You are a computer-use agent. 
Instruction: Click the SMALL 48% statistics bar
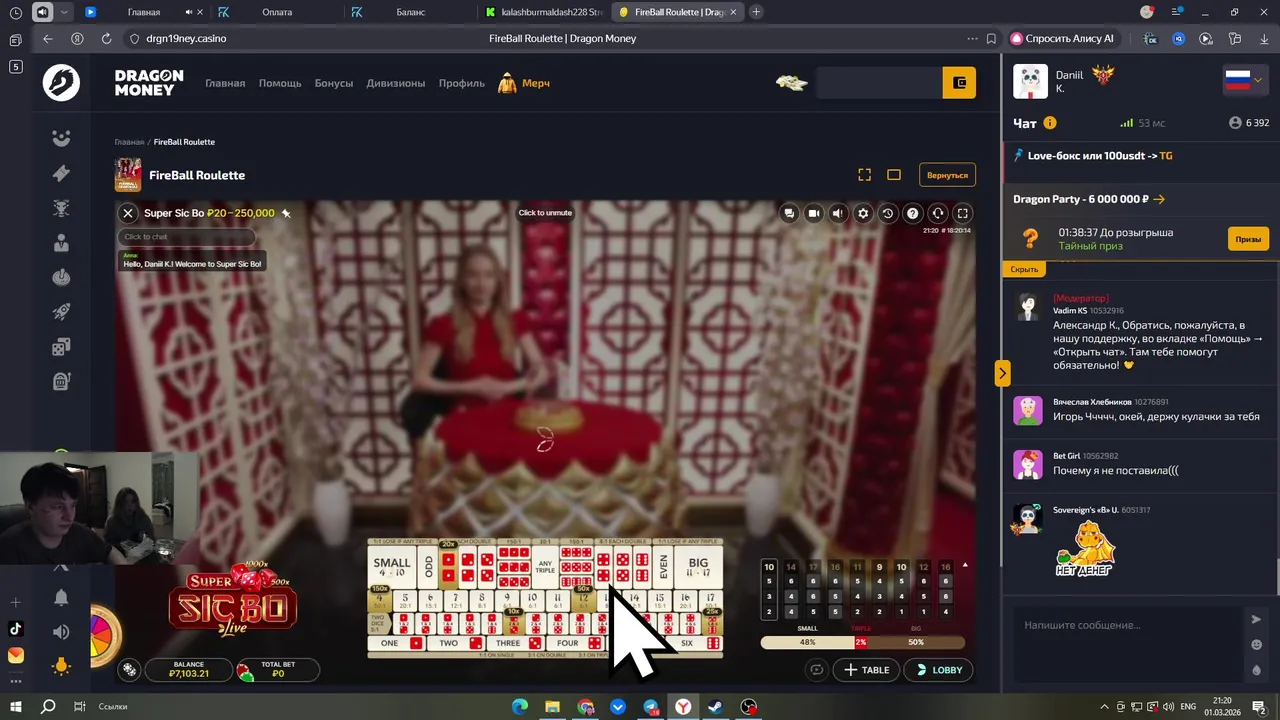pyautogui.click(x=807, y=642)
